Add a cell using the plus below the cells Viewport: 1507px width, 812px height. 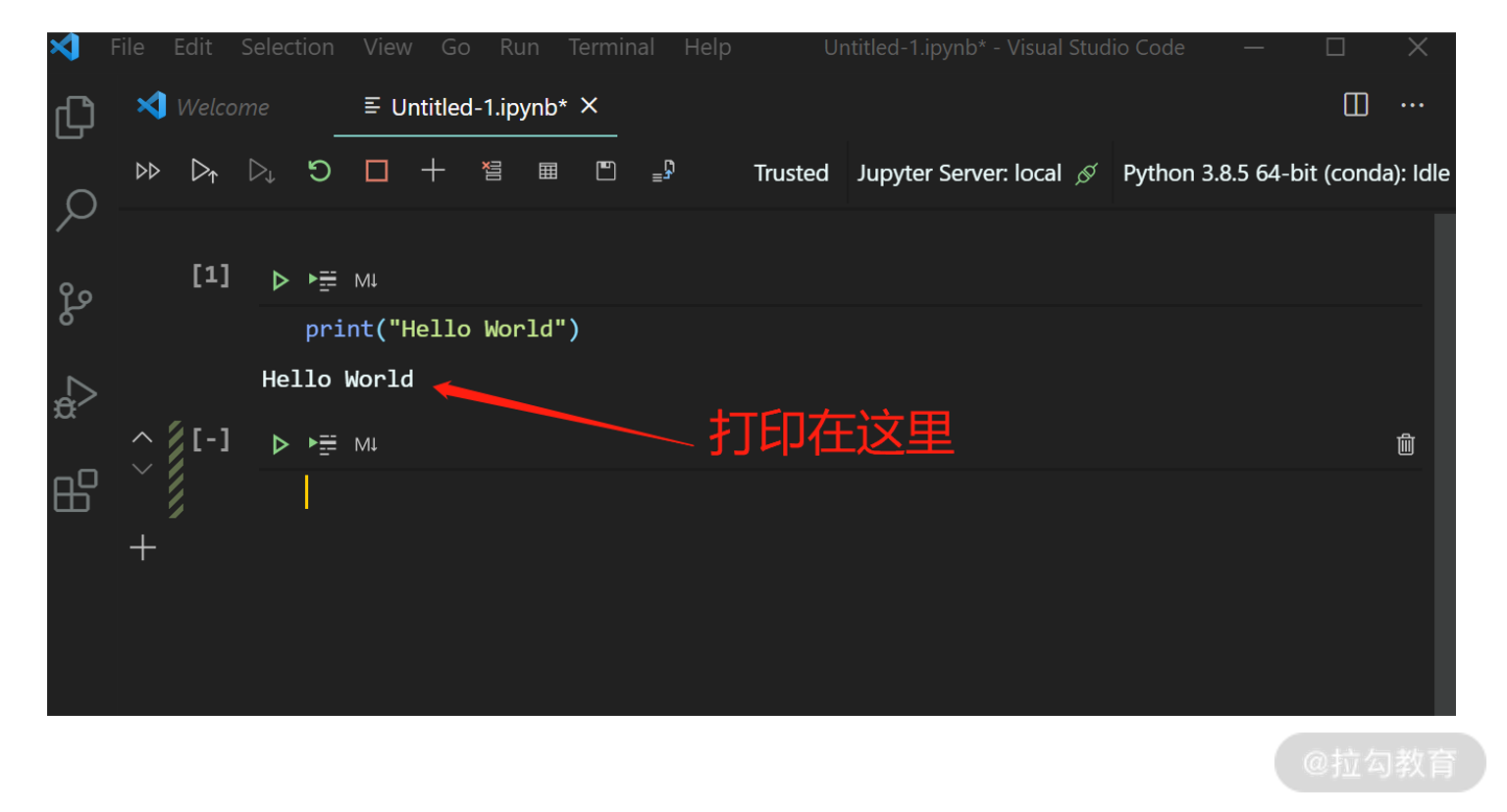coord(143,547)
